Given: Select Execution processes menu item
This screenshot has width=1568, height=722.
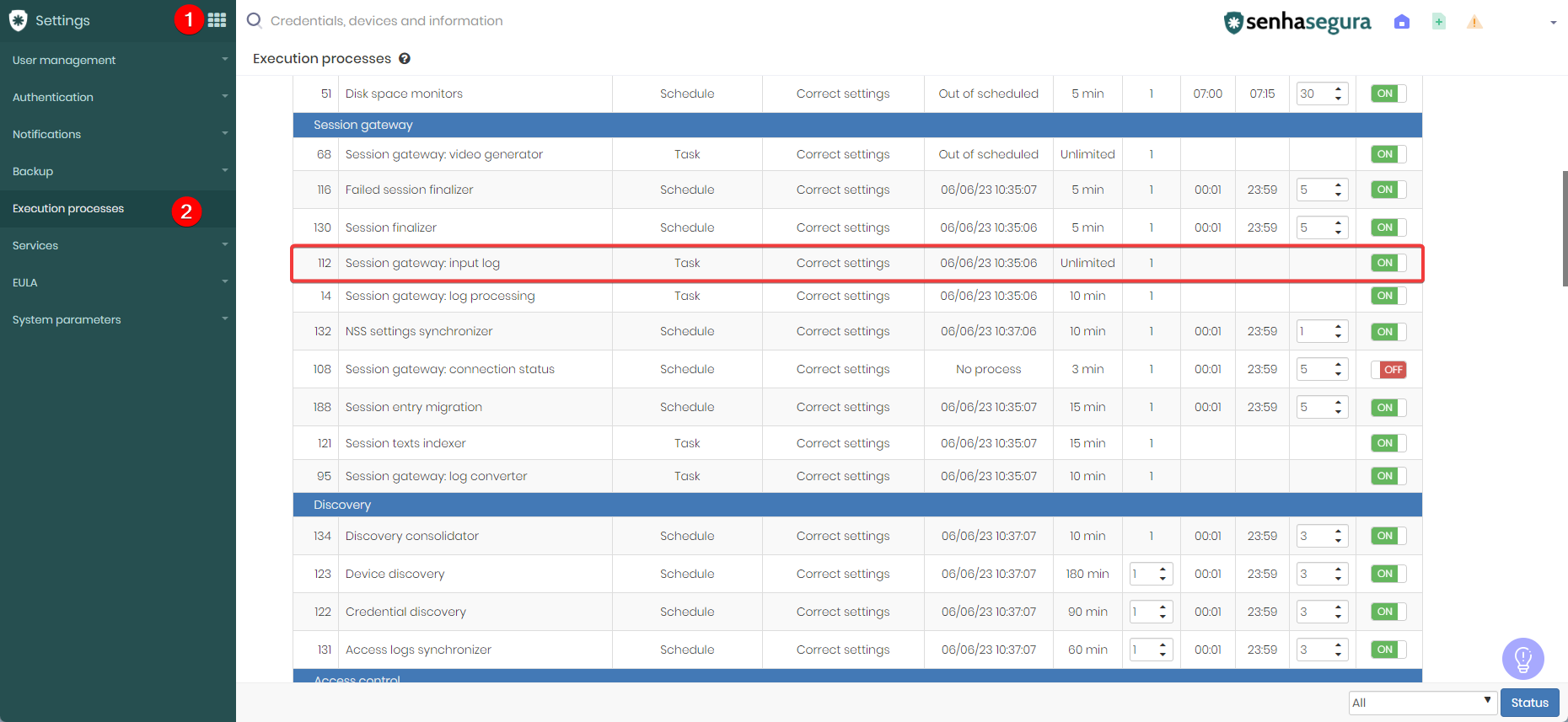Looking at the screenshot, I should [118, 208].
